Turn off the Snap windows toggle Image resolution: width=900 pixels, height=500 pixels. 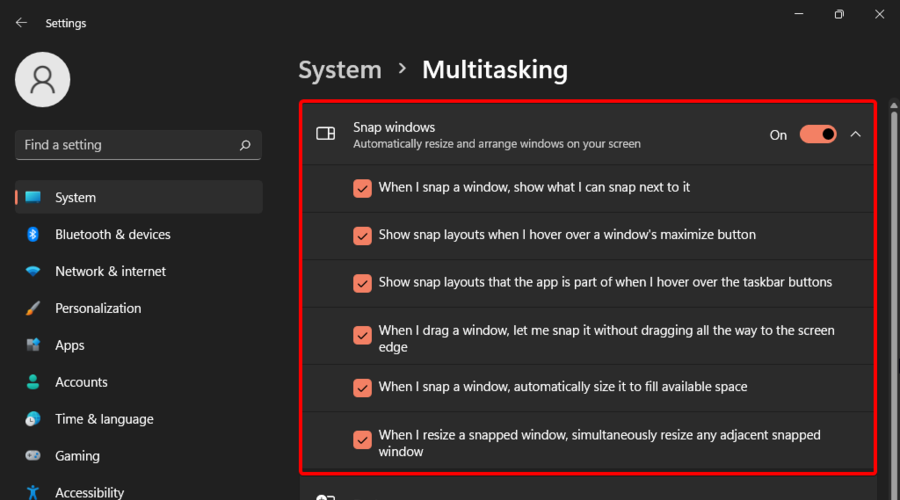pos(818,134)
